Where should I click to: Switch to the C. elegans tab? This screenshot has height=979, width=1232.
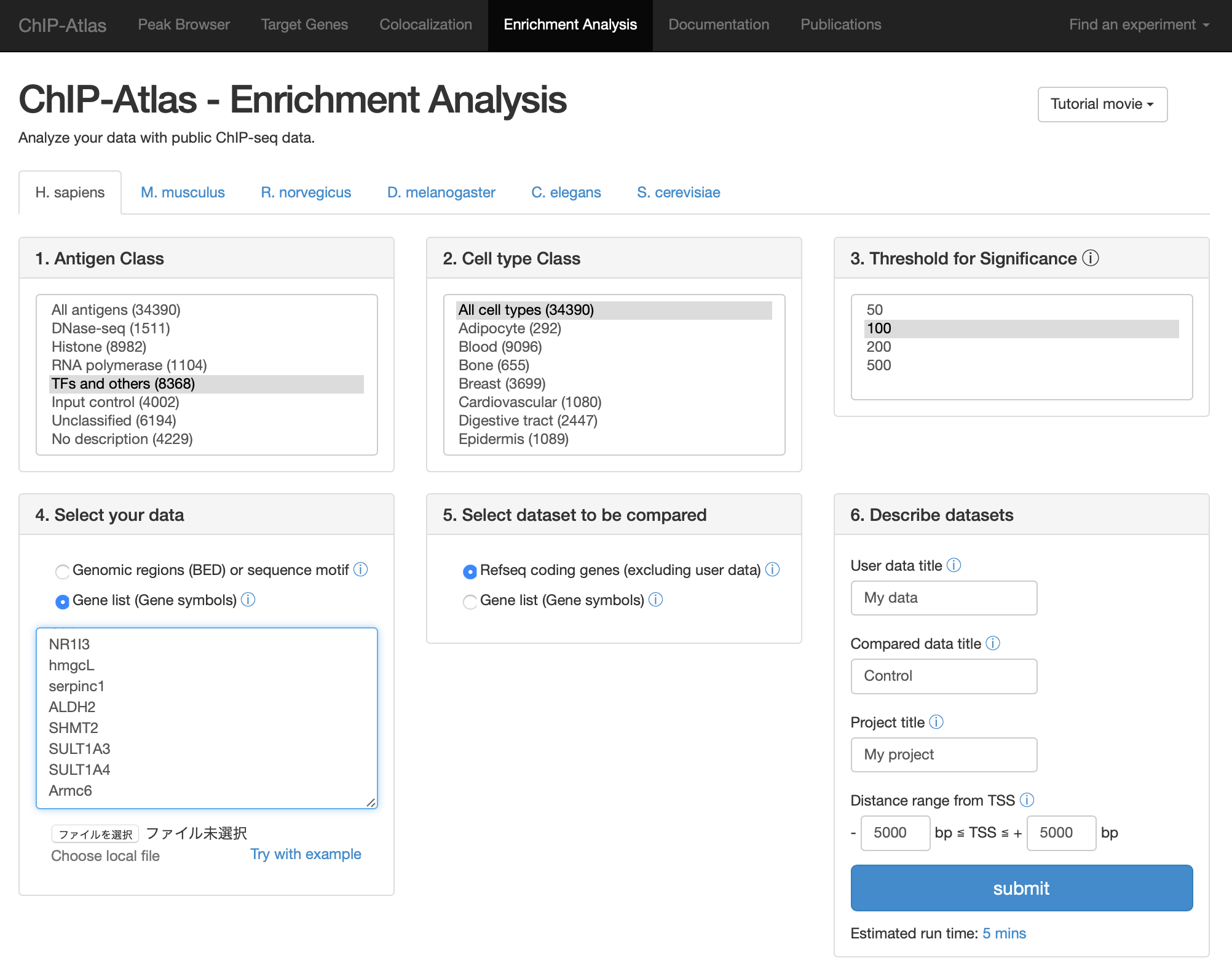click(566, 192)
